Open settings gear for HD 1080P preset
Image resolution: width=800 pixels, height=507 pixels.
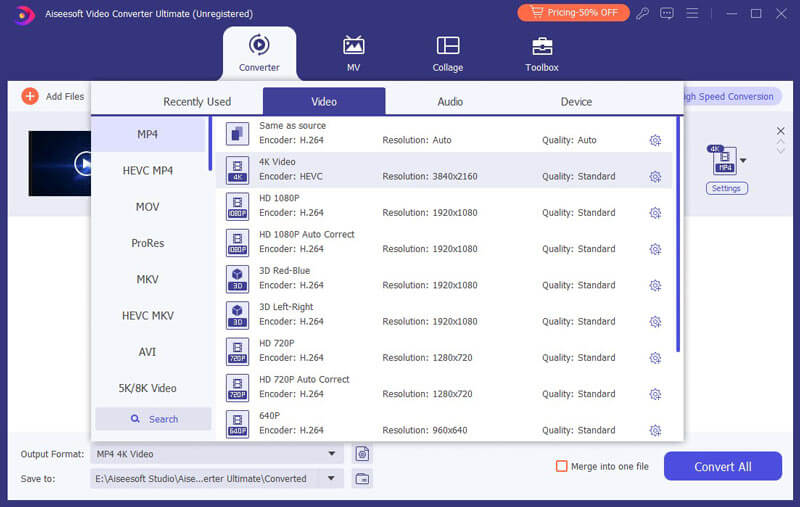coord(655,213)
